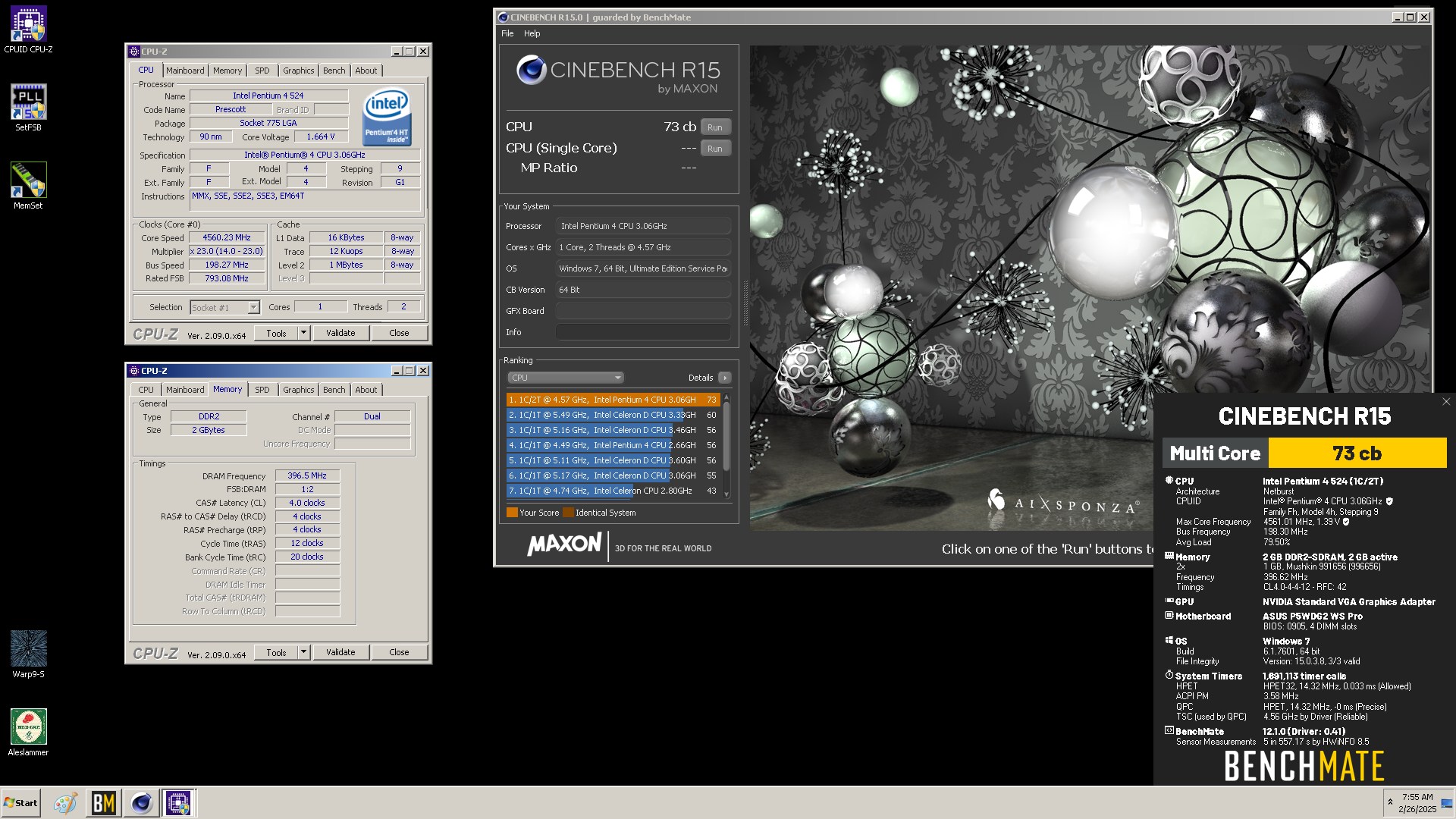Open the Help menu in Cinebench

click(x=532, y=33)
